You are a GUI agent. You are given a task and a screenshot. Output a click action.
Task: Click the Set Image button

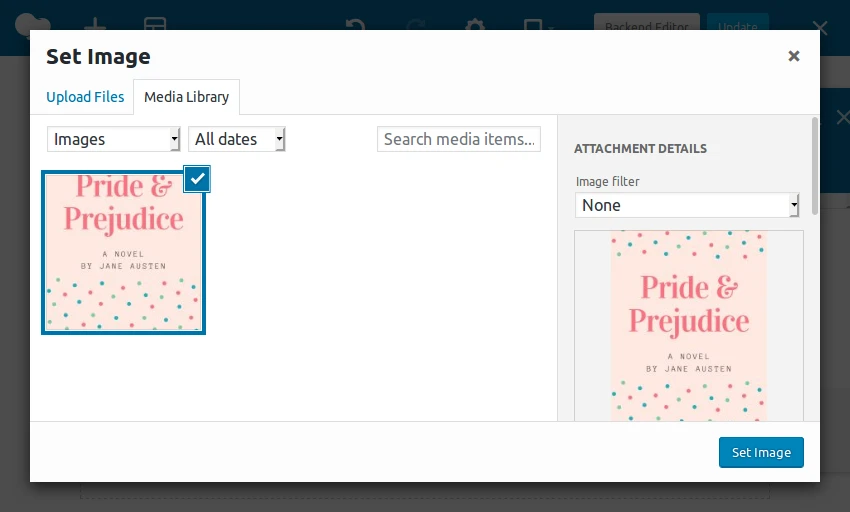point(761,452)
